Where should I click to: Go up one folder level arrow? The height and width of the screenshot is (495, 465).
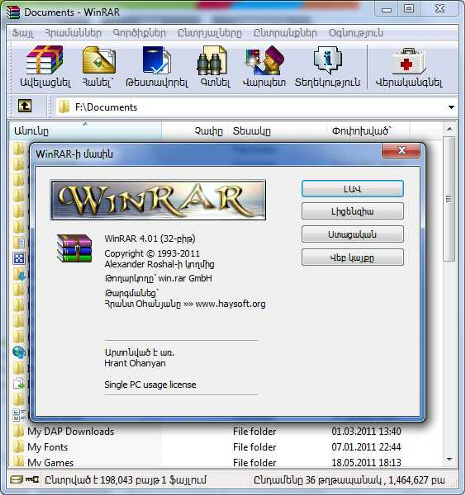pos(25,106)
